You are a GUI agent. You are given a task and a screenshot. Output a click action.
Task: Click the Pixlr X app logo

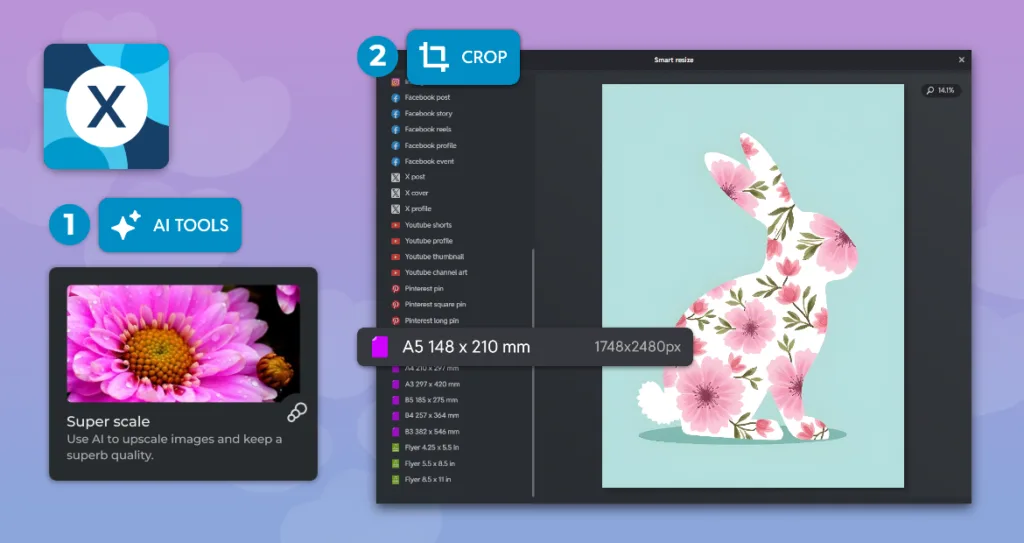[106, 107]
